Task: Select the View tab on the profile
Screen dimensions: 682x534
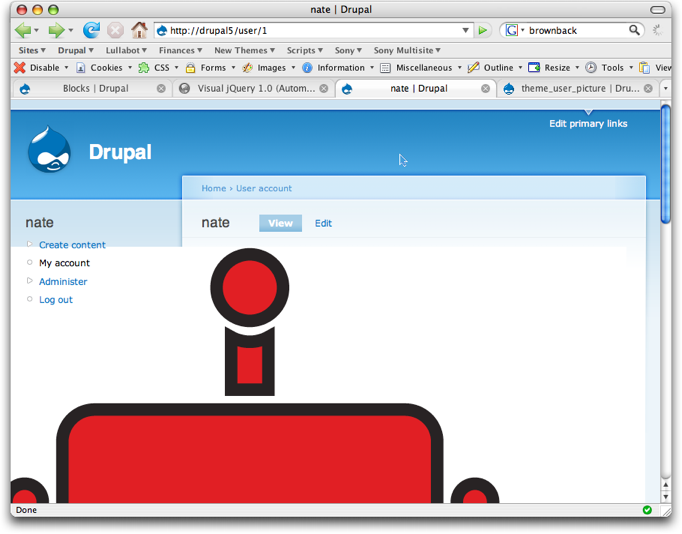Action: pos(281,223)
